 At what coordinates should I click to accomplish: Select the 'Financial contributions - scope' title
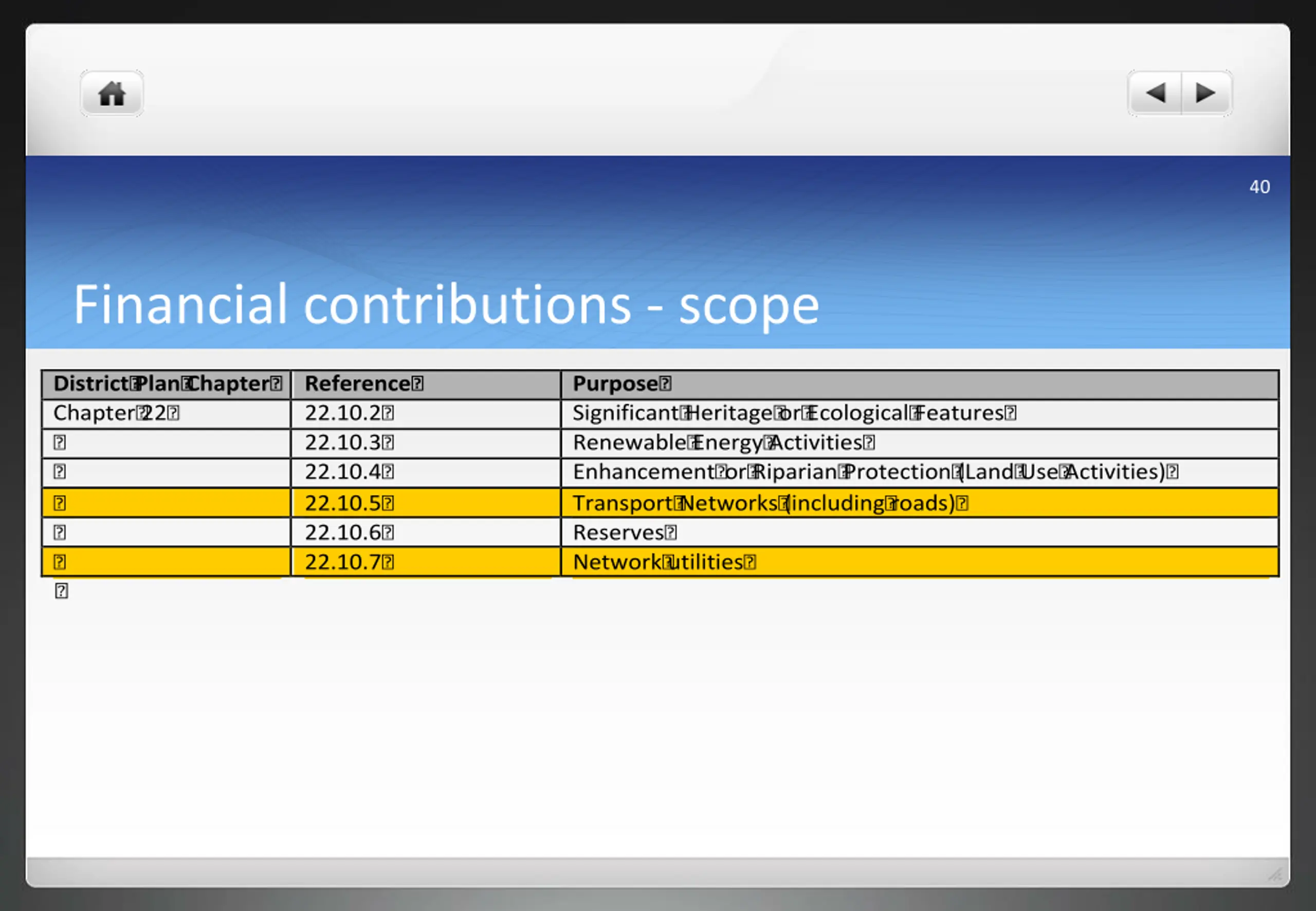click(x=446, y=305)
